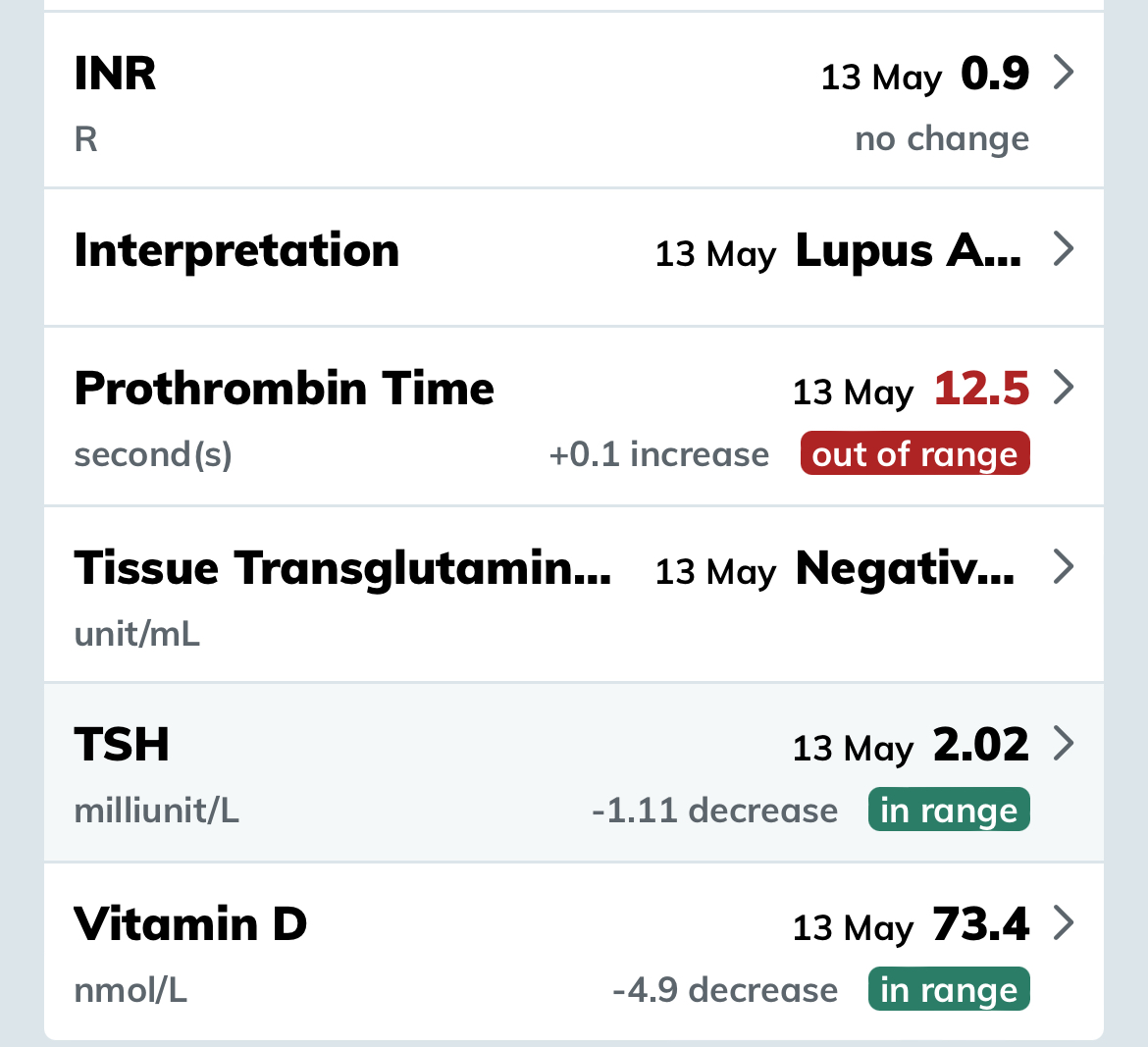Tap the 73.4 Vitamin D value
Viewport: 1148px width, 1047px height.
[x=980, y=924]
